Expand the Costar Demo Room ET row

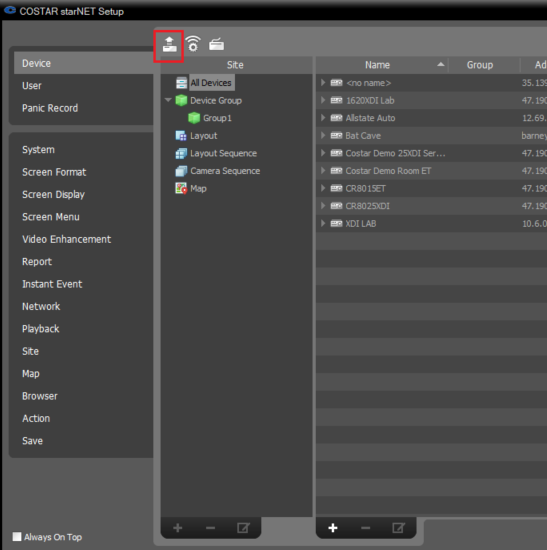tap(323, 170)
